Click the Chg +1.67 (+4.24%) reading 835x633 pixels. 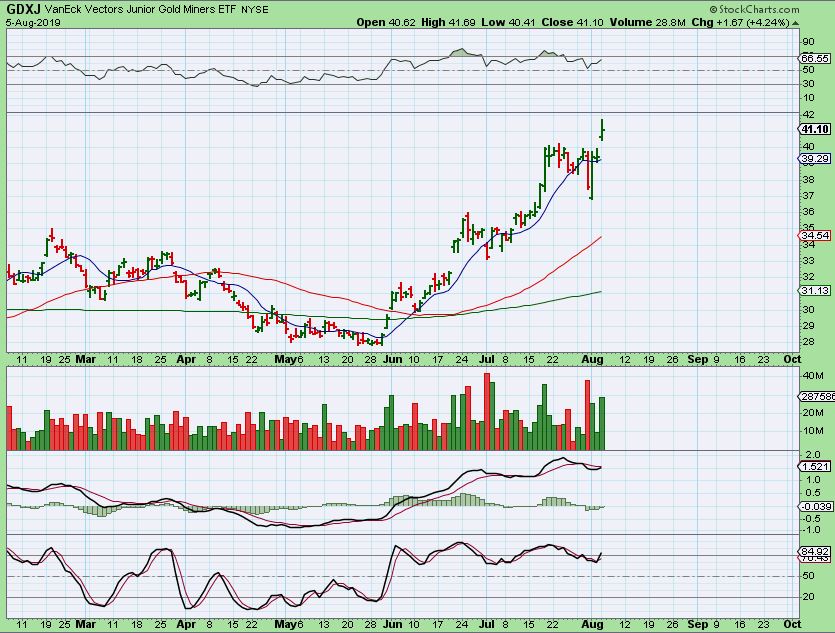[741, 22]
